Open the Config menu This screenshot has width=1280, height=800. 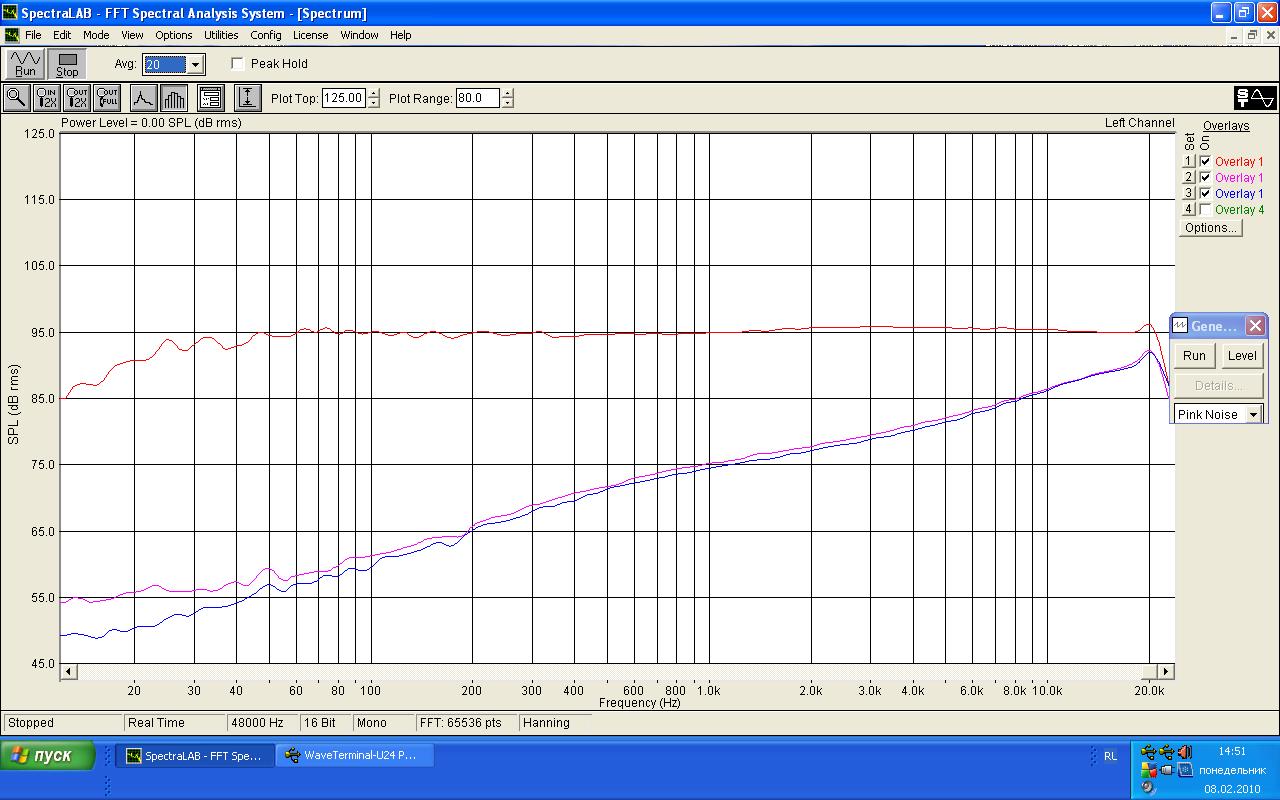(265, 35)
